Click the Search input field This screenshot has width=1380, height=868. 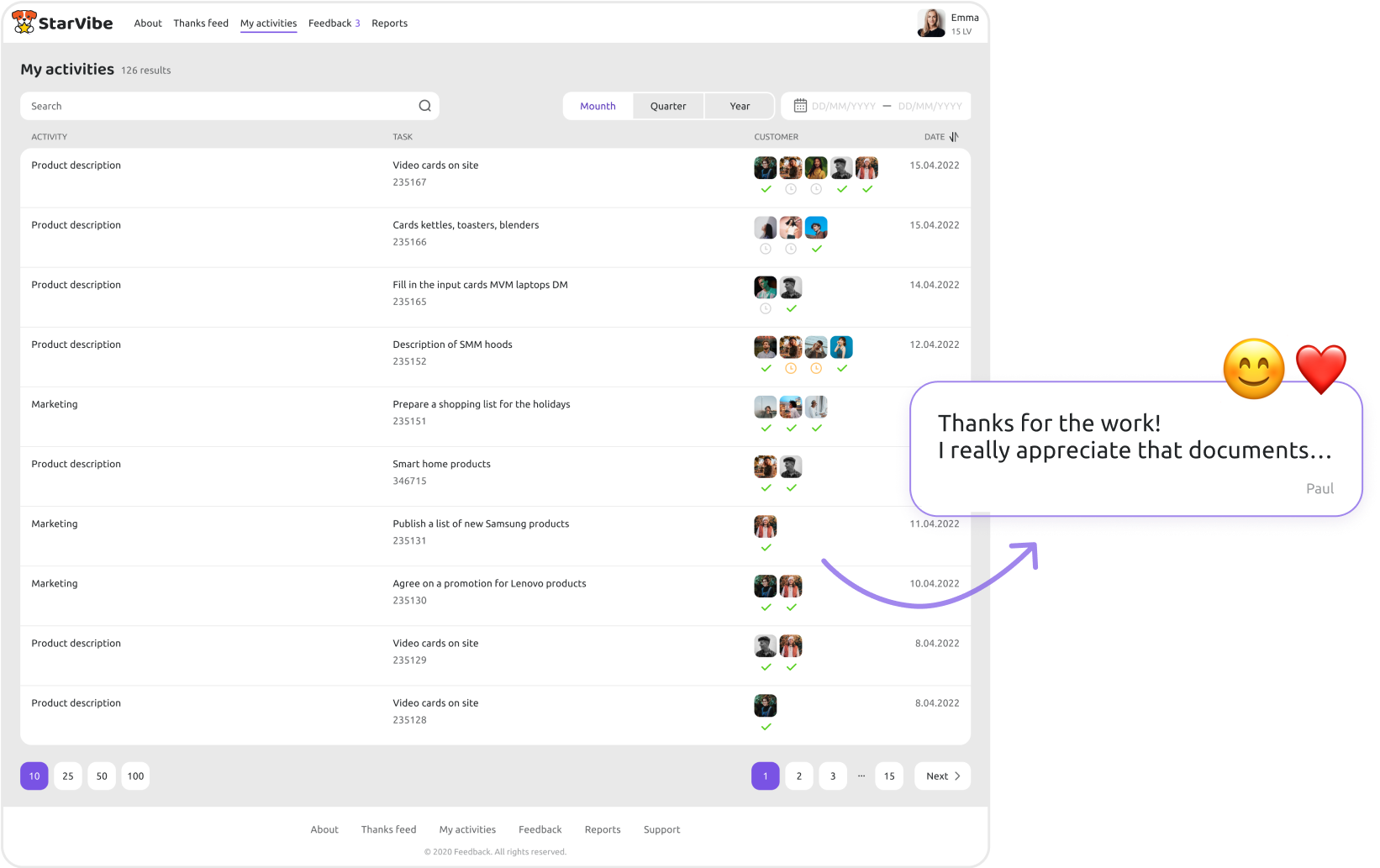click(219, 106)
